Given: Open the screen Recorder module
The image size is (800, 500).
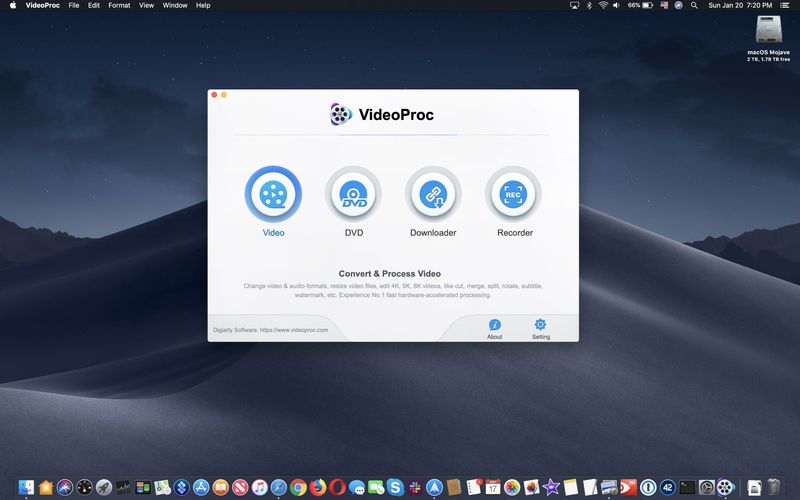Looking at the screenshot, I should click(x=513, y=194).
